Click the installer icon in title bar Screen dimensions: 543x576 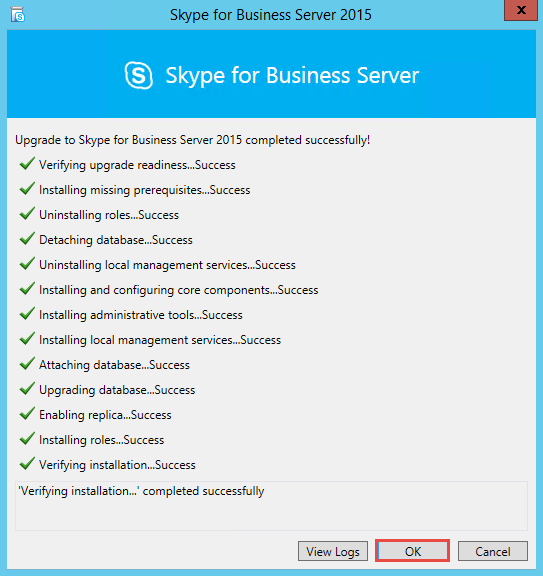coord(17,15)
